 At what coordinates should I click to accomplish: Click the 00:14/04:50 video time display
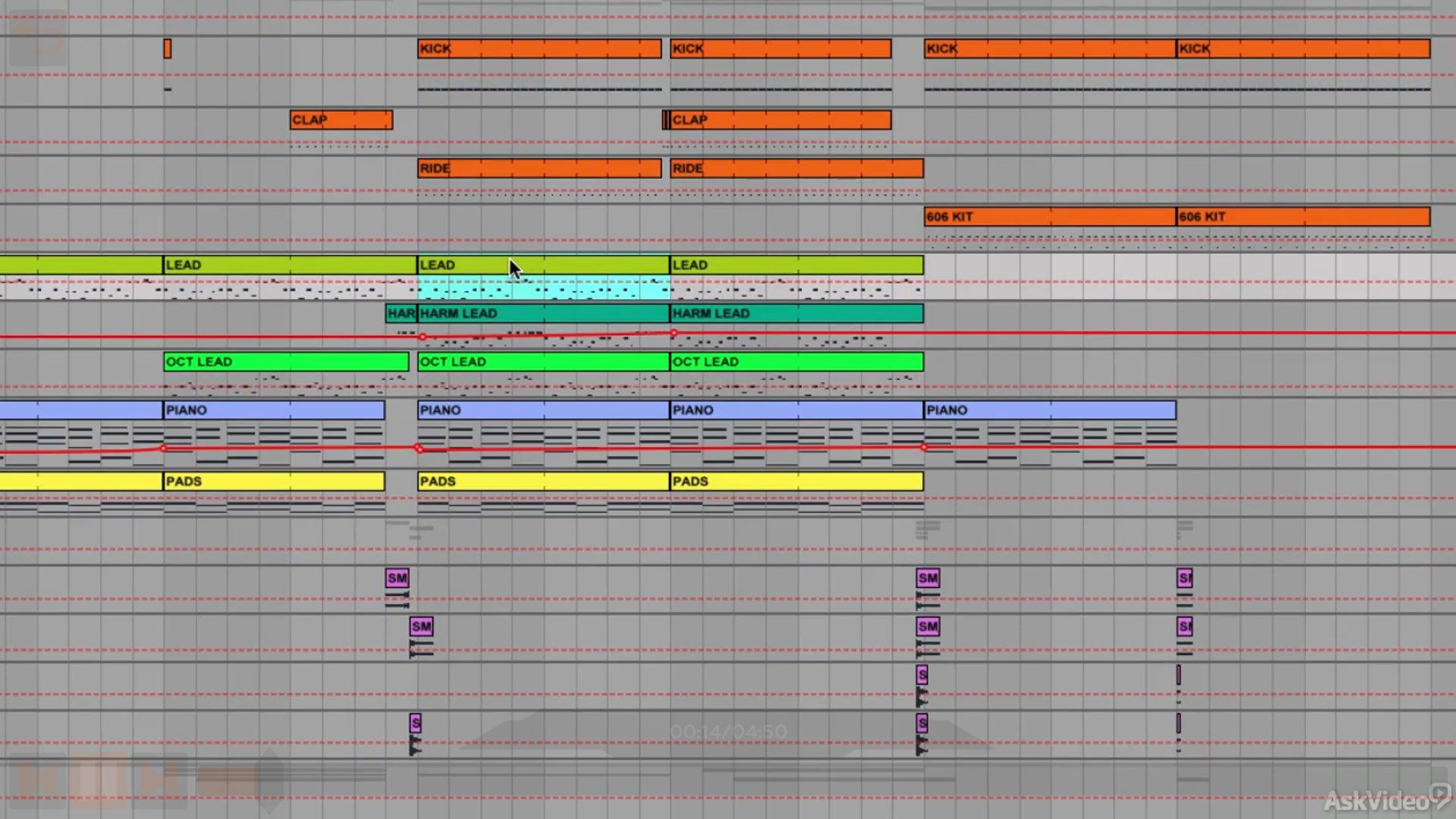pyautogui.click(x=728, y=731)
